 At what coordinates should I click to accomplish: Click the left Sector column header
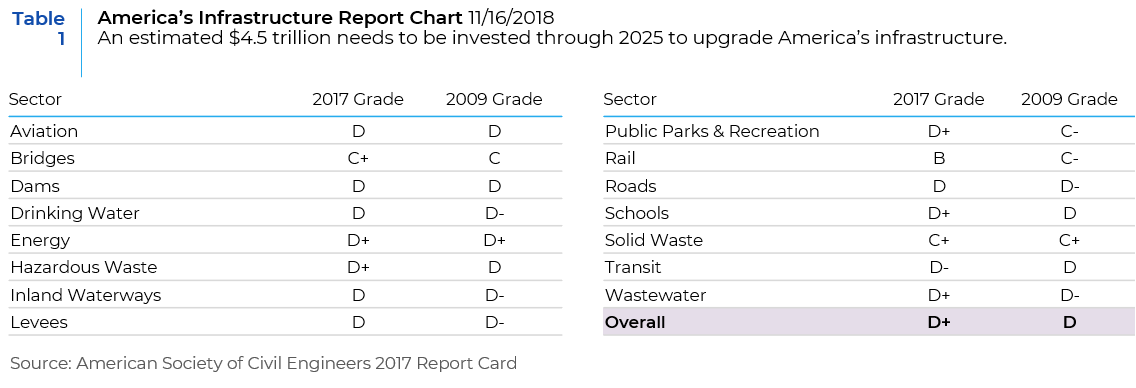click(36, 99)
